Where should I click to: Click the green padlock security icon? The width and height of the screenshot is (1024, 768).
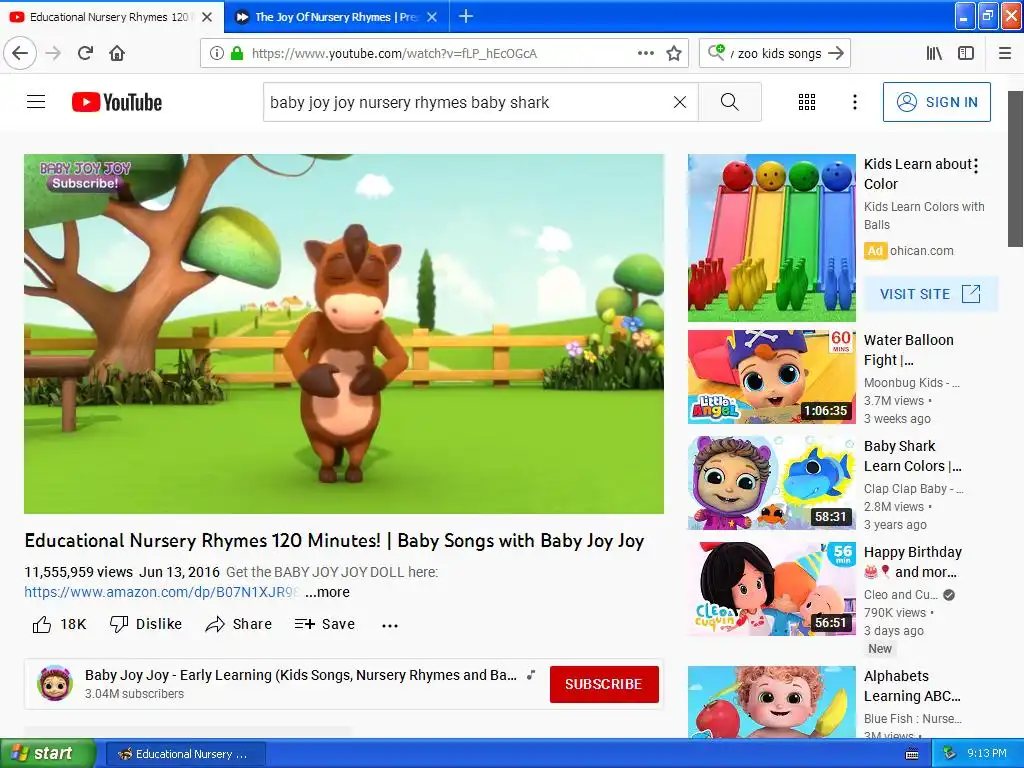click(x=237, y=53)
